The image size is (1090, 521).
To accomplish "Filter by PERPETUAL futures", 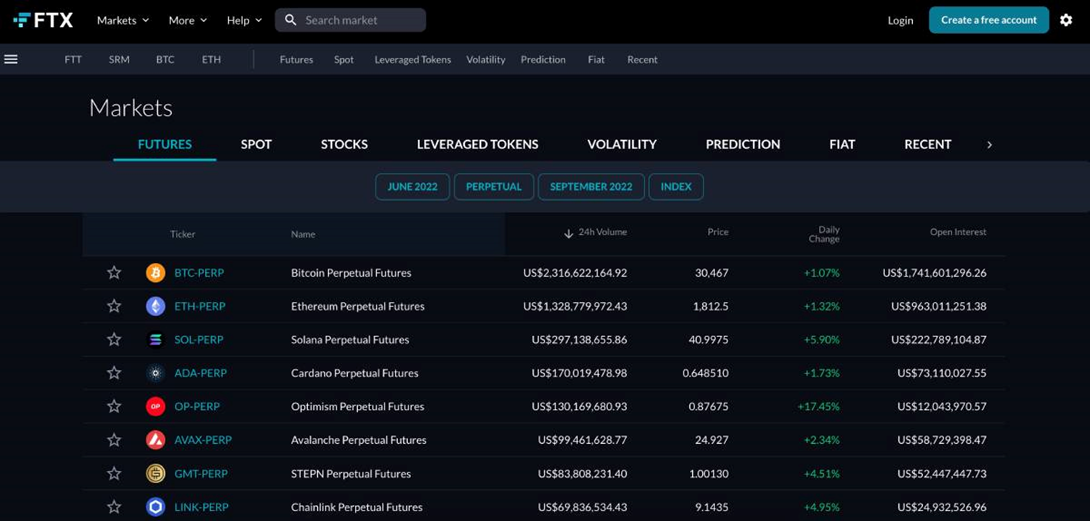I will (x=494, y=187).
